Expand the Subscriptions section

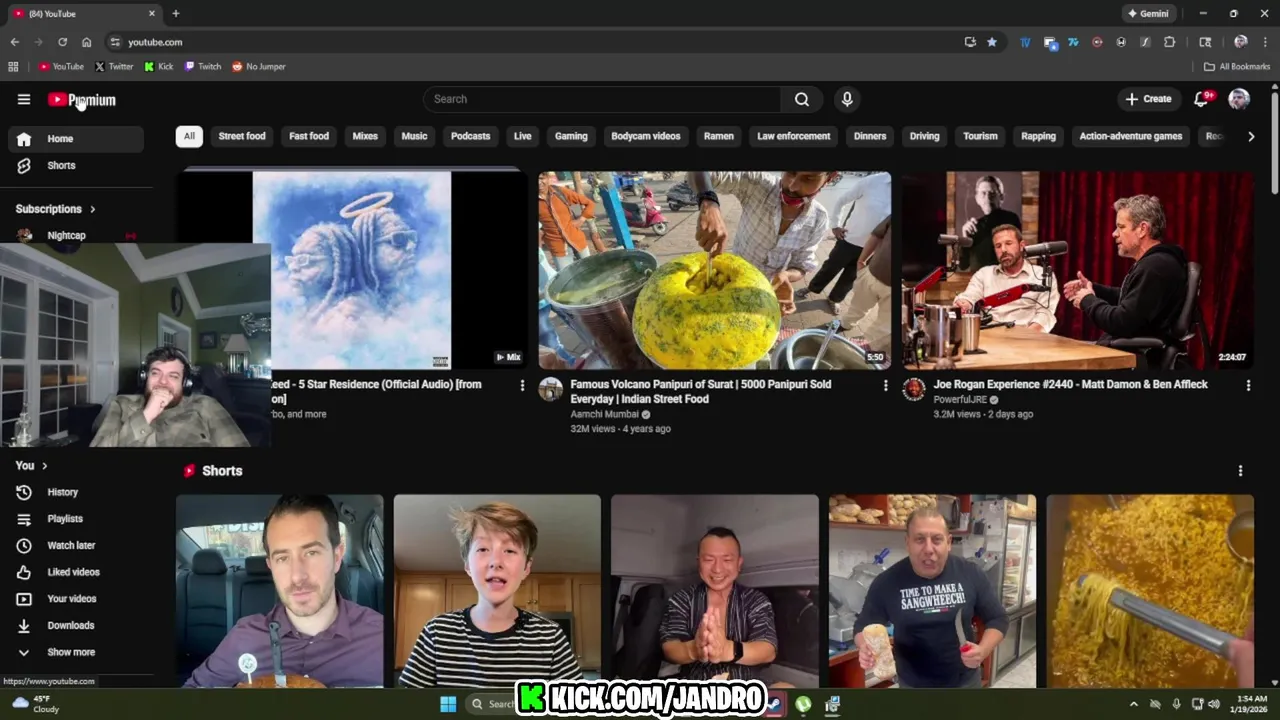(x=56, y=209)
